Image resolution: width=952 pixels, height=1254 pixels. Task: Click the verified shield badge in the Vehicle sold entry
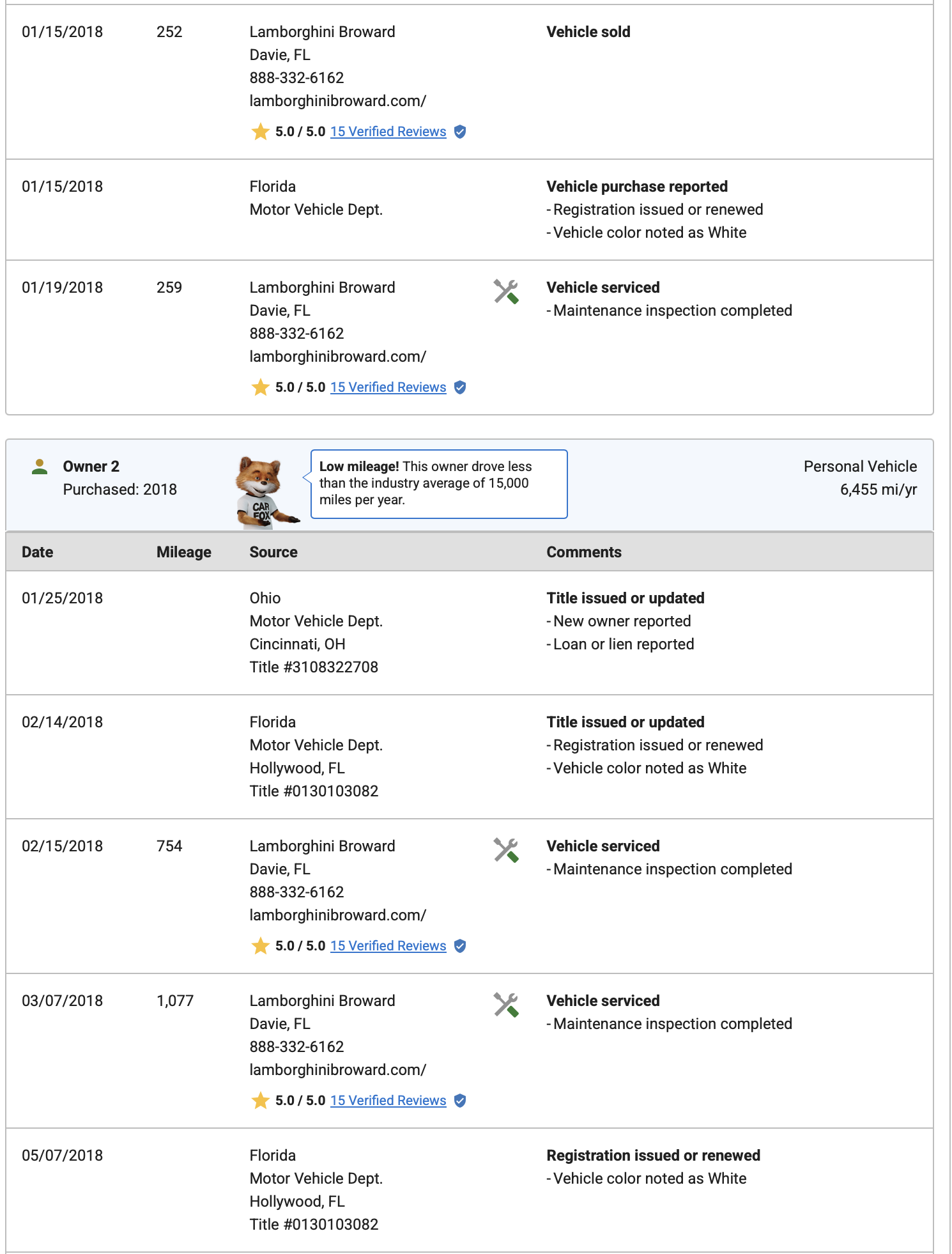click(x=460, y=132)
